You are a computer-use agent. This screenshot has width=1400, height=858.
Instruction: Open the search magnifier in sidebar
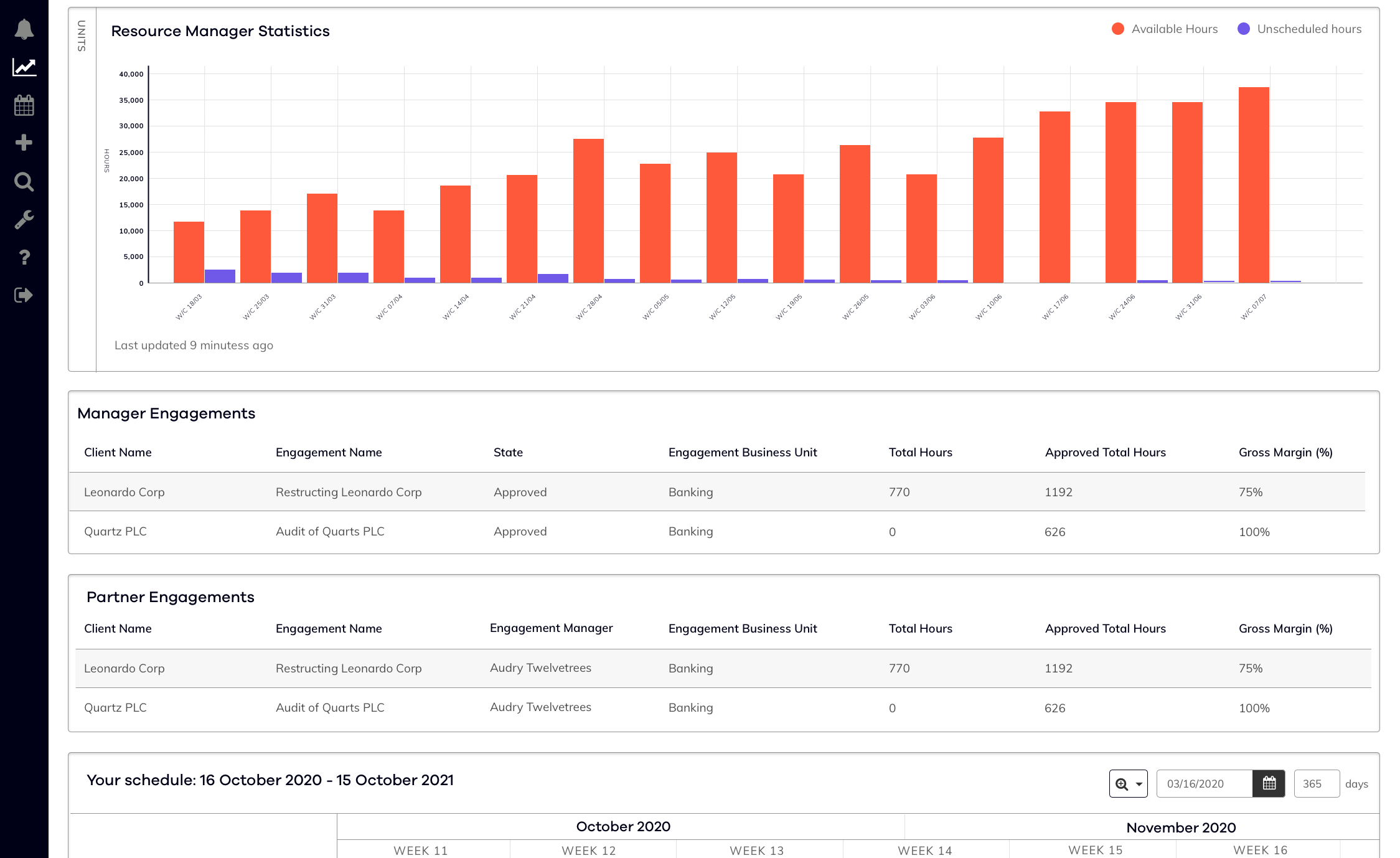[x=24, y=182]
